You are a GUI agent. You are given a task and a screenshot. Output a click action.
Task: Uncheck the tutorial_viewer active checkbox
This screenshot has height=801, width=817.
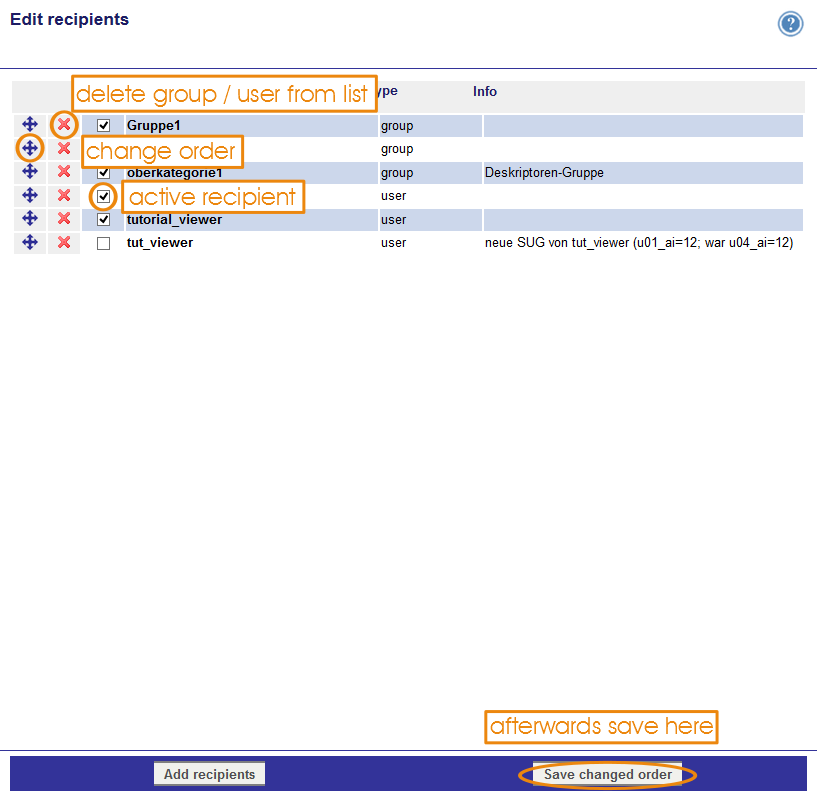click(x=104, y=219)
